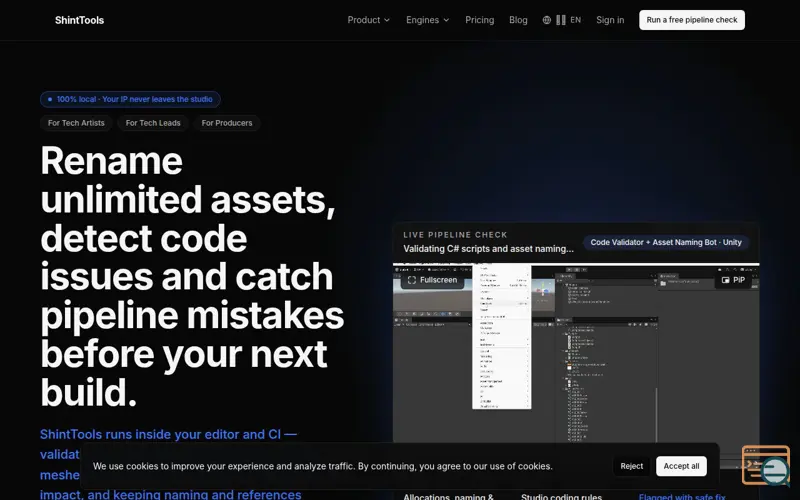Expand the Product menu
The image size is (800, 500).
point(368,20)
